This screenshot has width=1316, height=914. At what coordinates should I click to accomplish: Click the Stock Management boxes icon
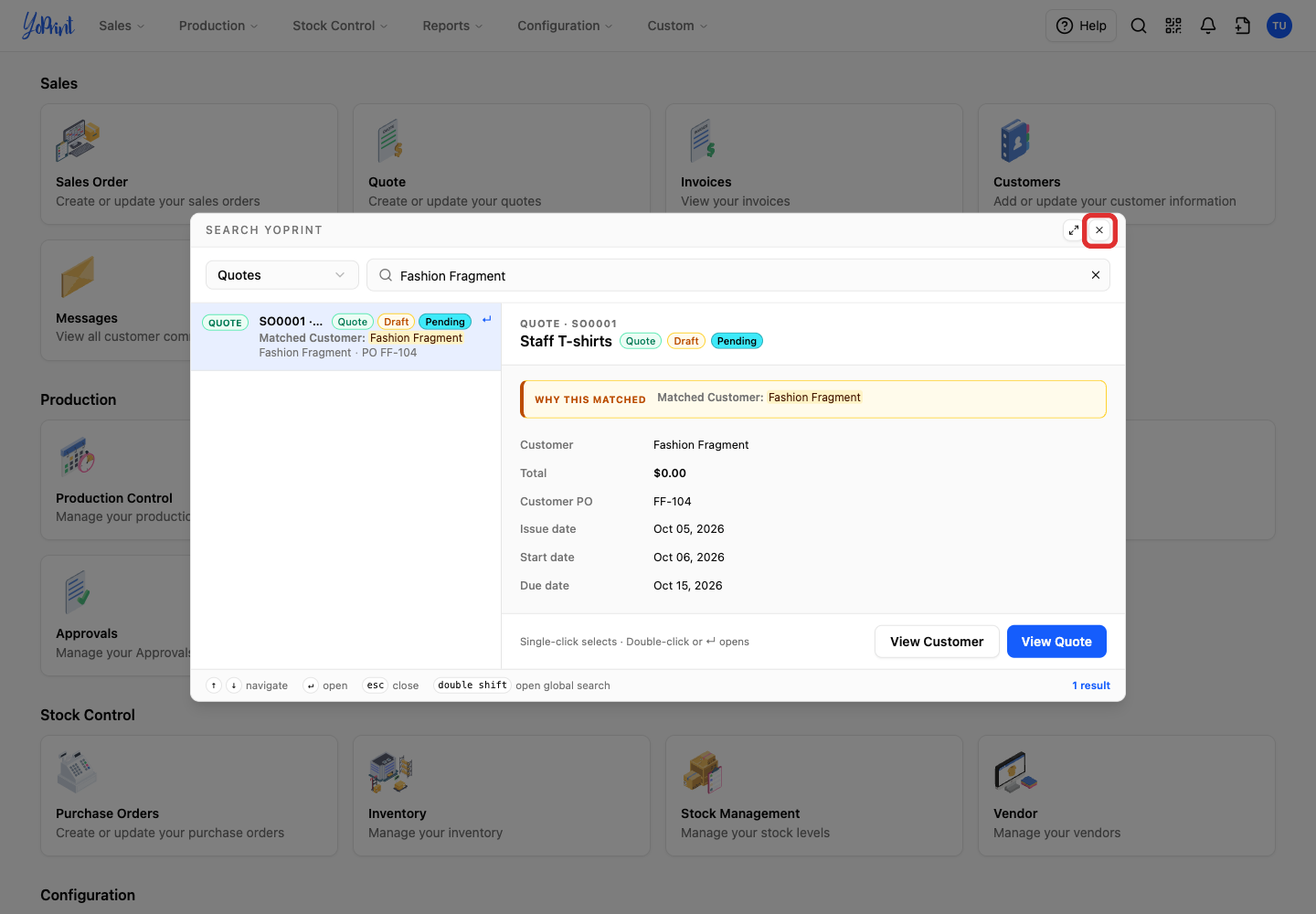[703, 772]
